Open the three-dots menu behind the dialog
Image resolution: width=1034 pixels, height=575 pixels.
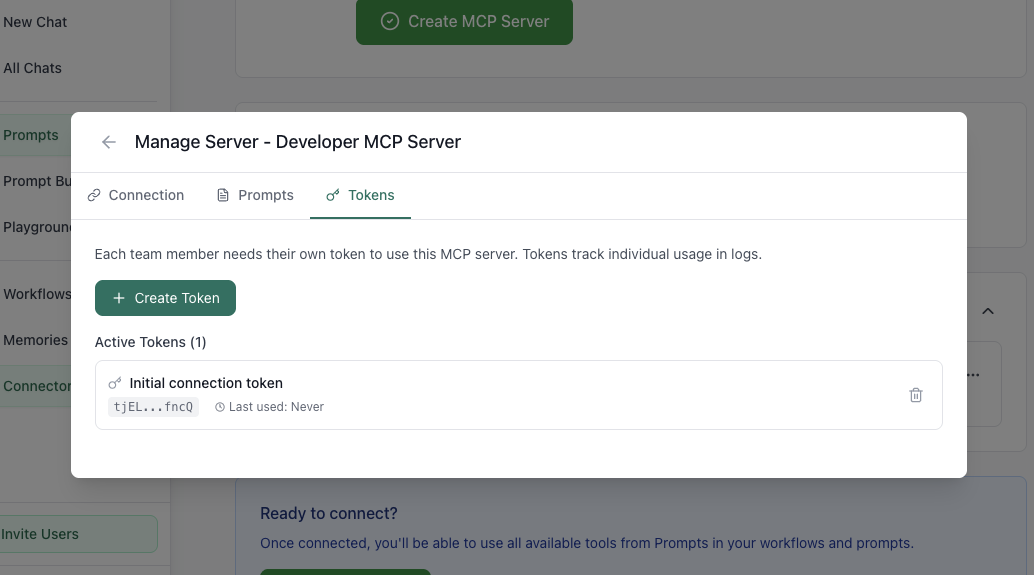[x=973, y=375]
